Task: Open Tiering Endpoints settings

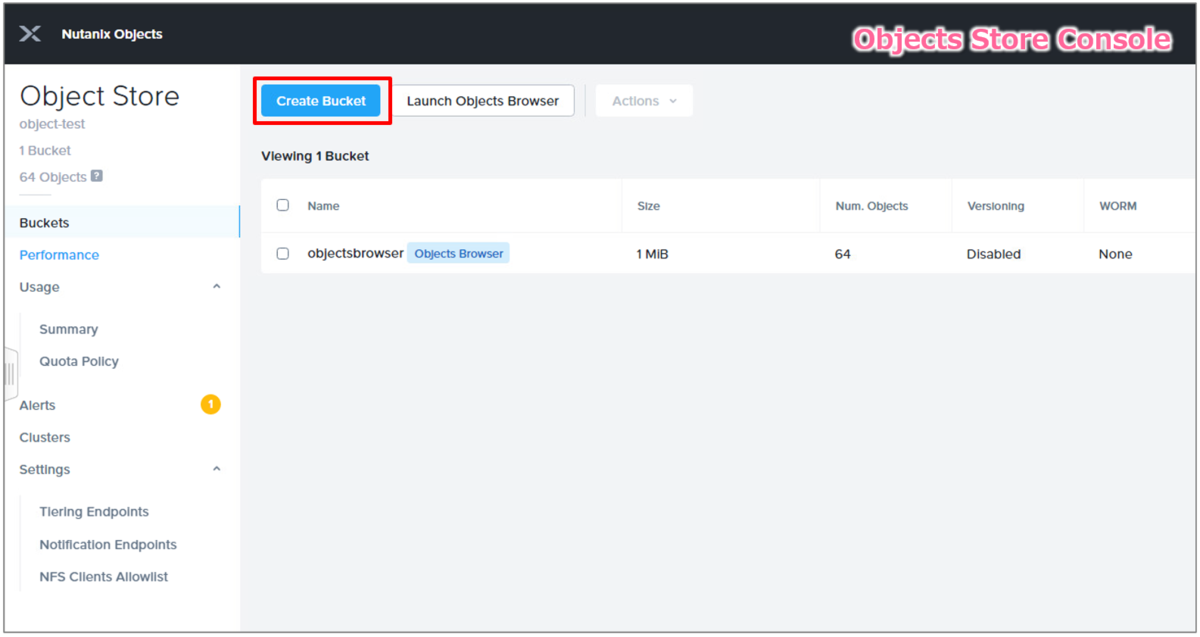Action: coord(94,512)
